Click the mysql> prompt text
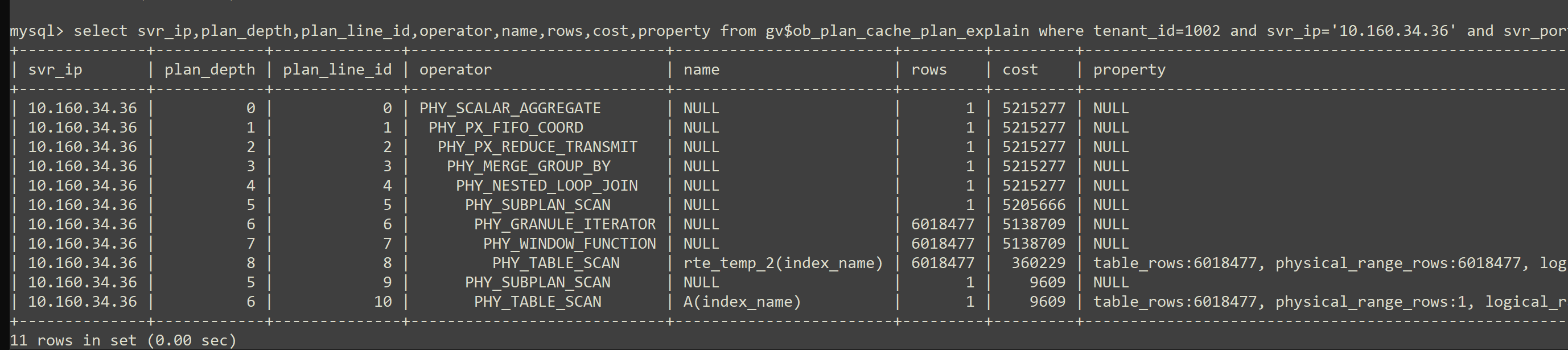 pyautogui.click(x=36, y=31)
